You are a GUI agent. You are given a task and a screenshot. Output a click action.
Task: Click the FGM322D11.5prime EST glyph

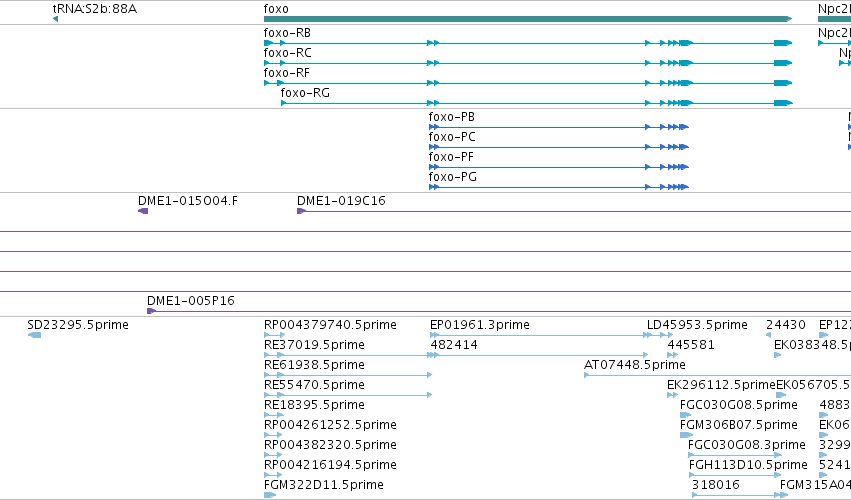tap(270, 495)
